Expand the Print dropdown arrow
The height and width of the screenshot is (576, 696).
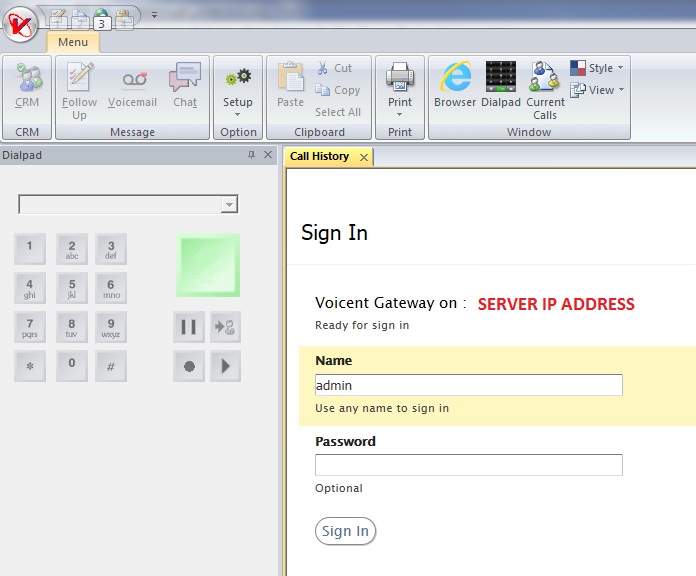pyautogui.click(x=399, y=115)
